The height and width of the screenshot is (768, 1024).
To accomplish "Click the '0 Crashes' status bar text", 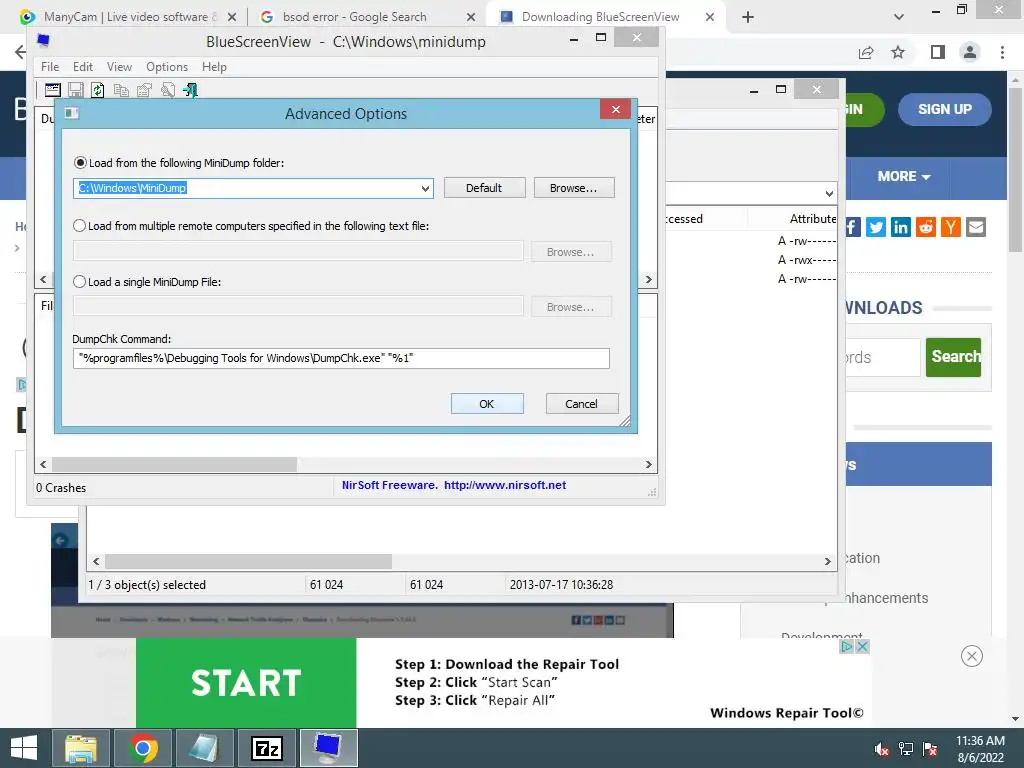I will 61,488.
